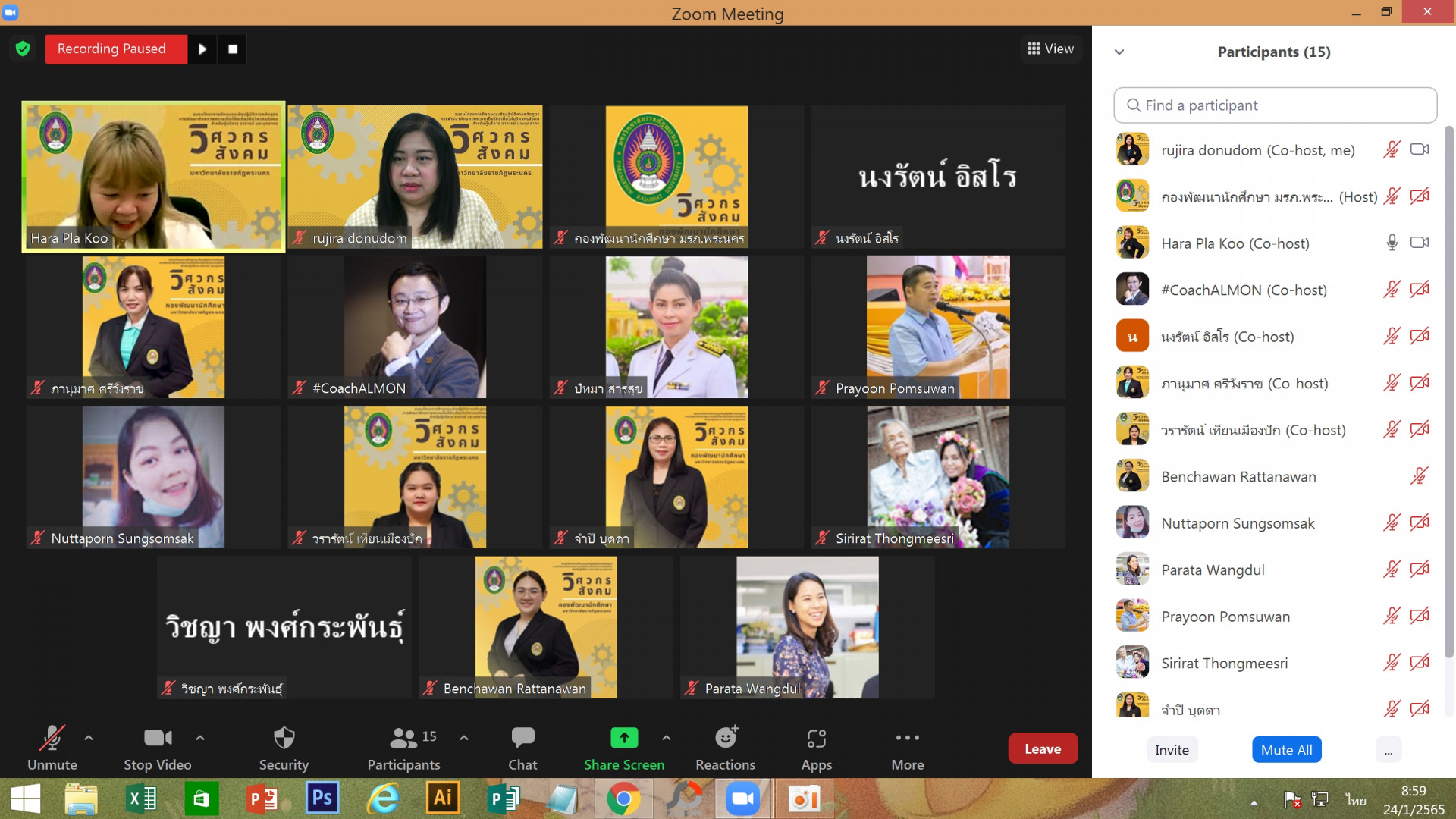Toggle Stop Video camera button
This screenshot has height=819, width=1456.
158,738
